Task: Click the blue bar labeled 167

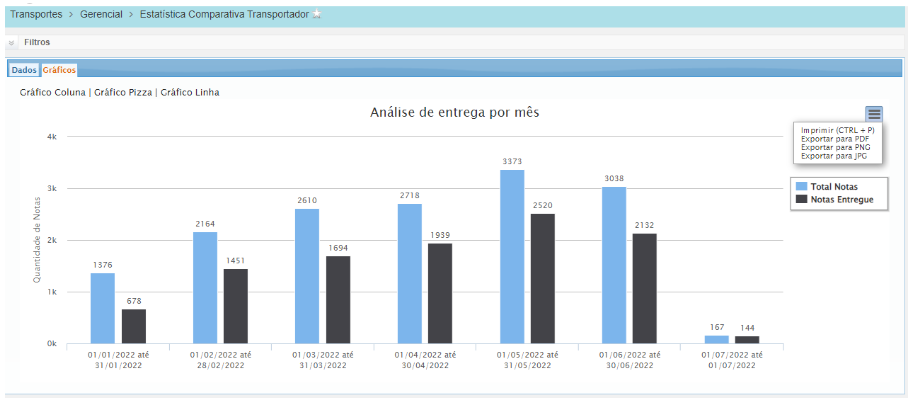Action: (x=717, y=340)
